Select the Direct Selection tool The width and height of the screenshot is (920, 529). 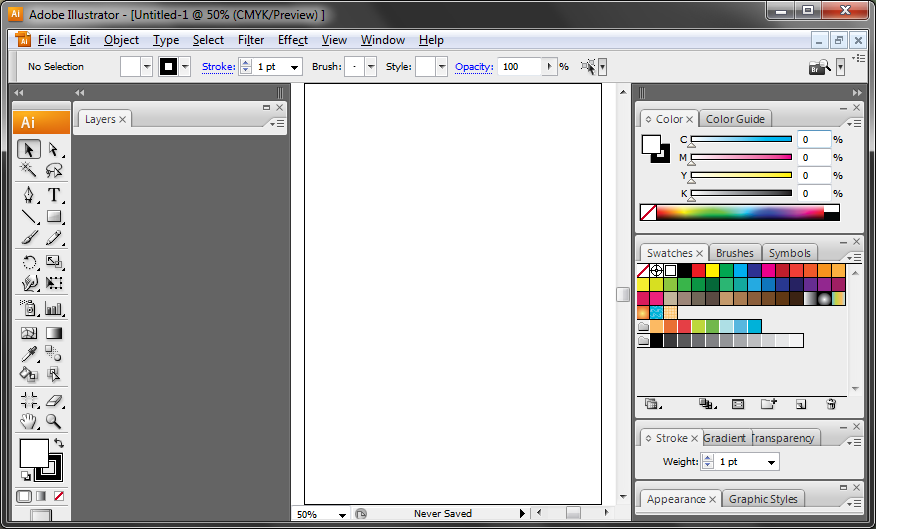[x=53, y=149]
